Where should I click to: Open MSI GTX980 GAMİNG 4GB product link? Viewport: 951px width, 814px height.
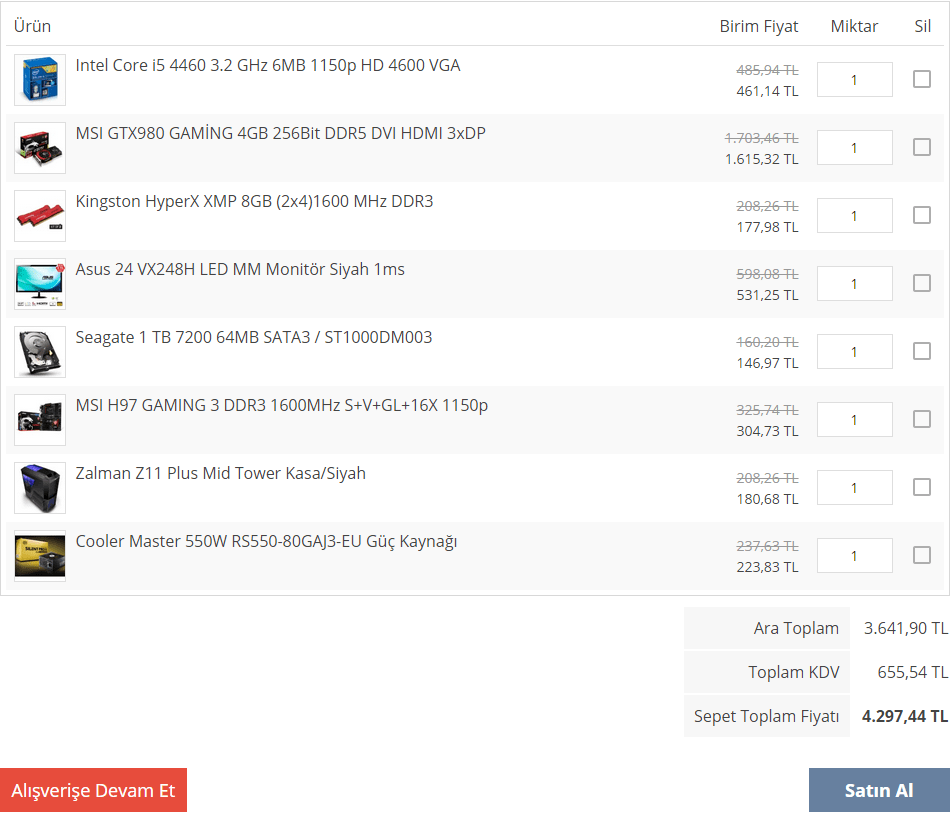pos(281,133)
